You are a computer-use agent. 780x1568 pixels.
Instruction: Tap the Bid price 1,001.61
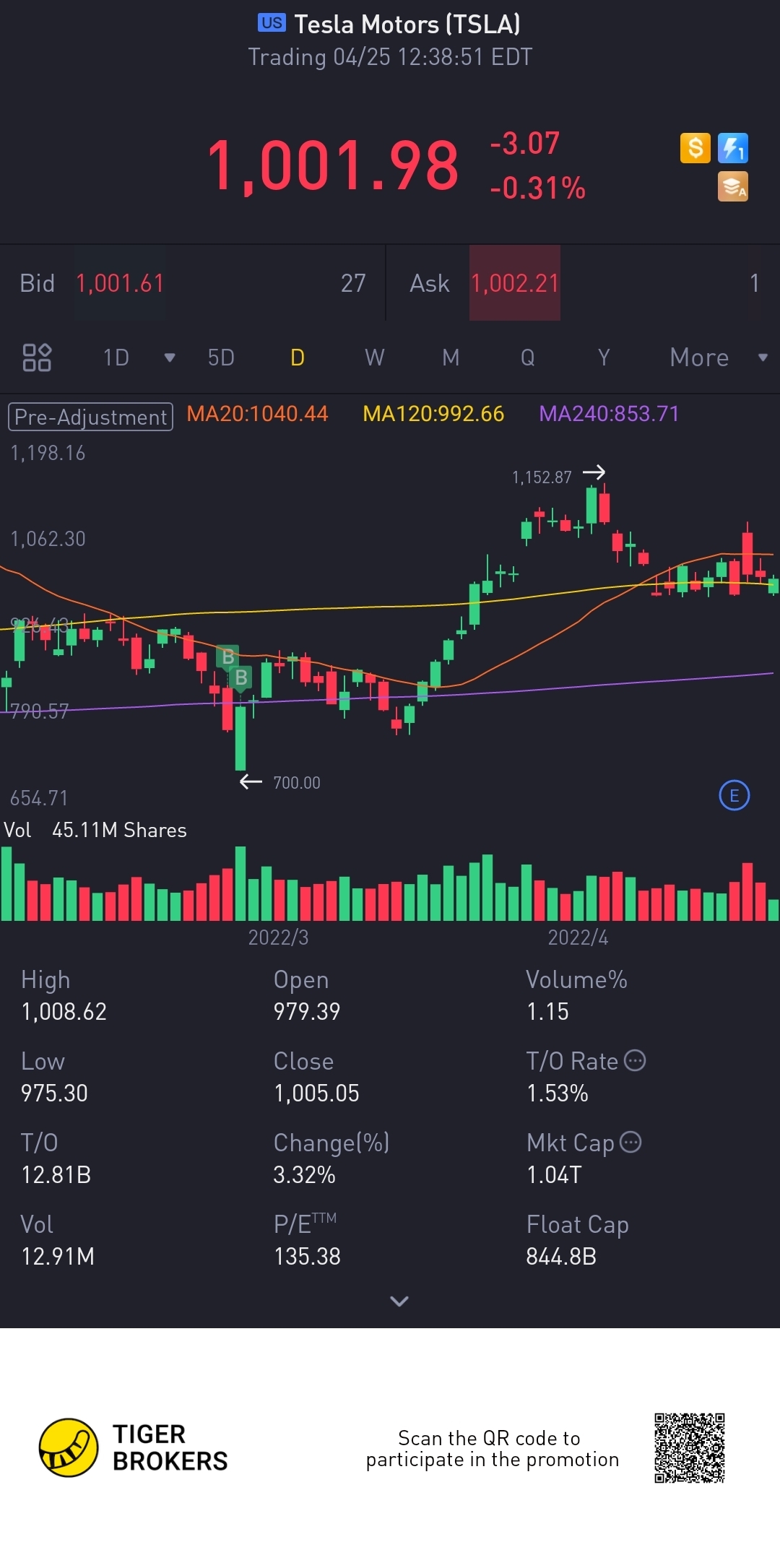click(x=120, y=283)
